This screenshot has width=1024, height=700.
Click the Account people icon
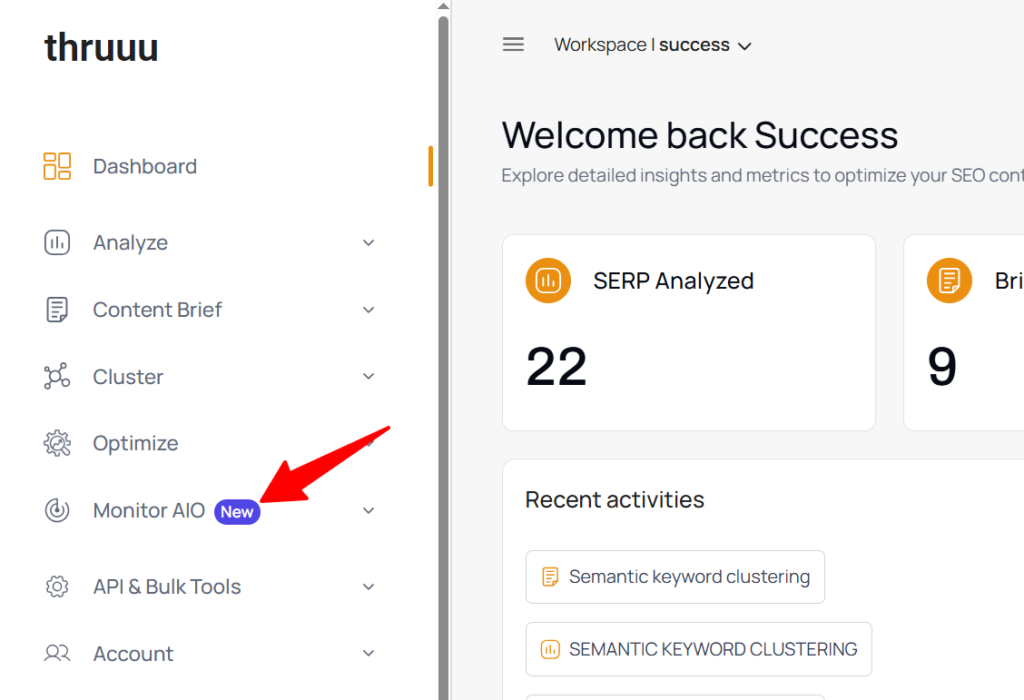click(x=57, y=654)
